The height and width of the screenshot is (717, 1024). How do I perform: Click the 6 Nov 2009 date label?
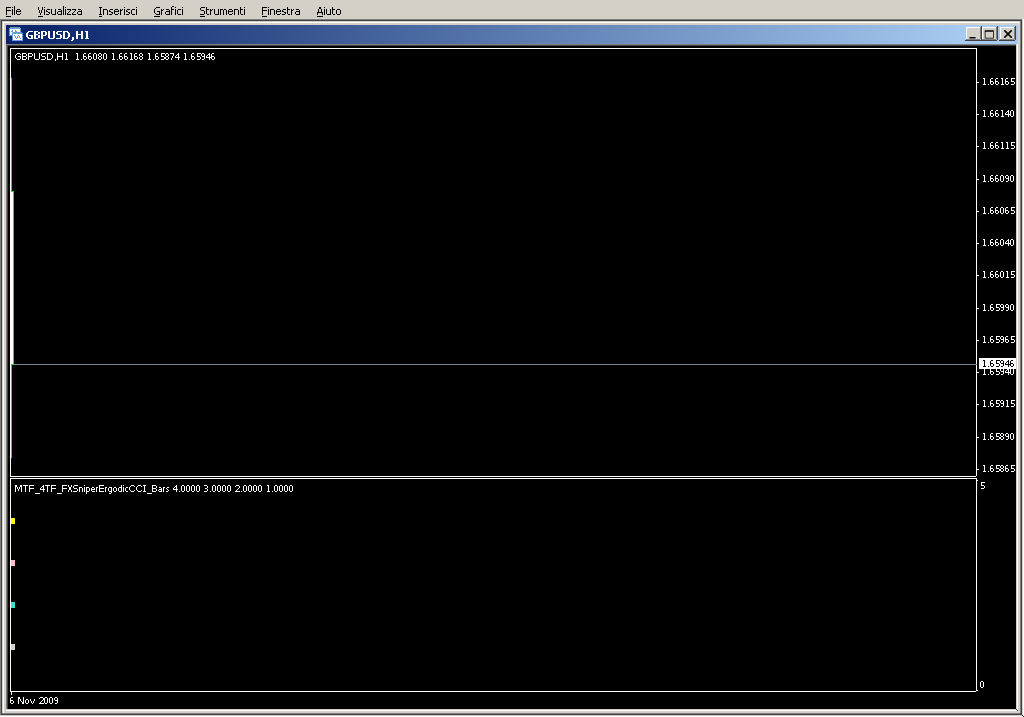tap(34, 701)
